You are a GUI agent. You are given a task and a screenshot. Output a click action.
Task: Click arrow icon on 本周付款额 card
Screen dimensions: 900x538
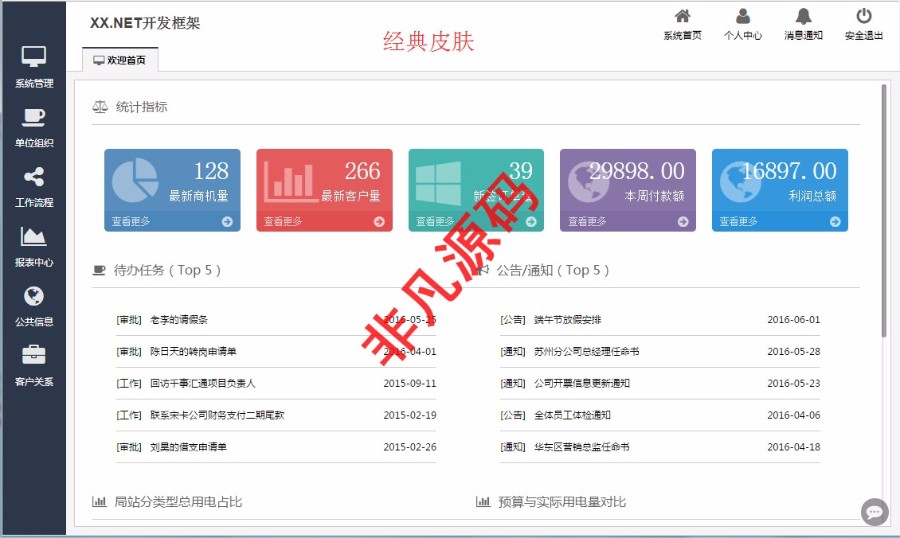pyautogui.click(x=682, y=222)
